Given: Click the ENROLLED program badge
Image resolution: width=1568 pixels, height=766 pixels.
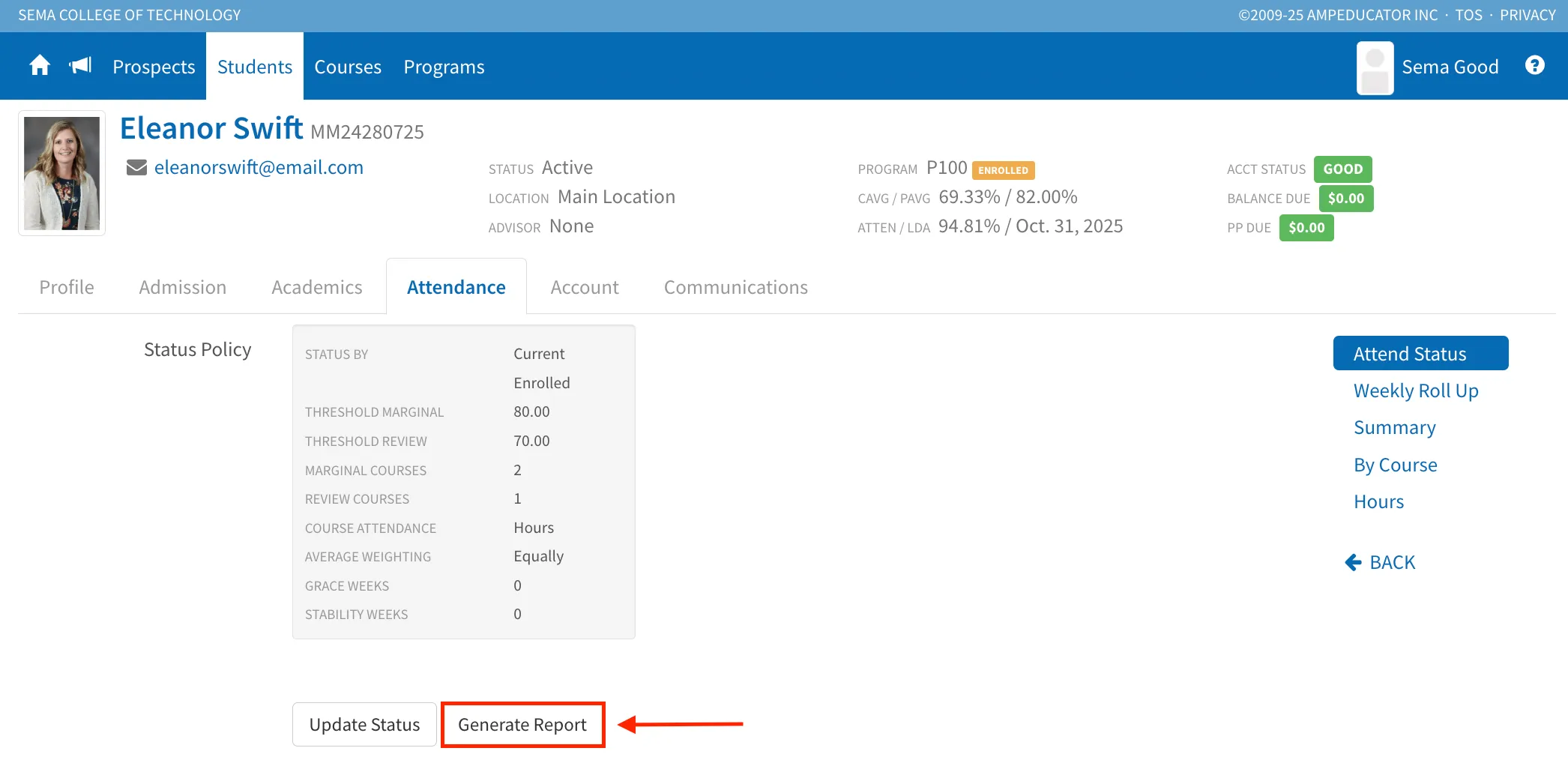Looking at the screenshot, I should (x=1003, y=170).
